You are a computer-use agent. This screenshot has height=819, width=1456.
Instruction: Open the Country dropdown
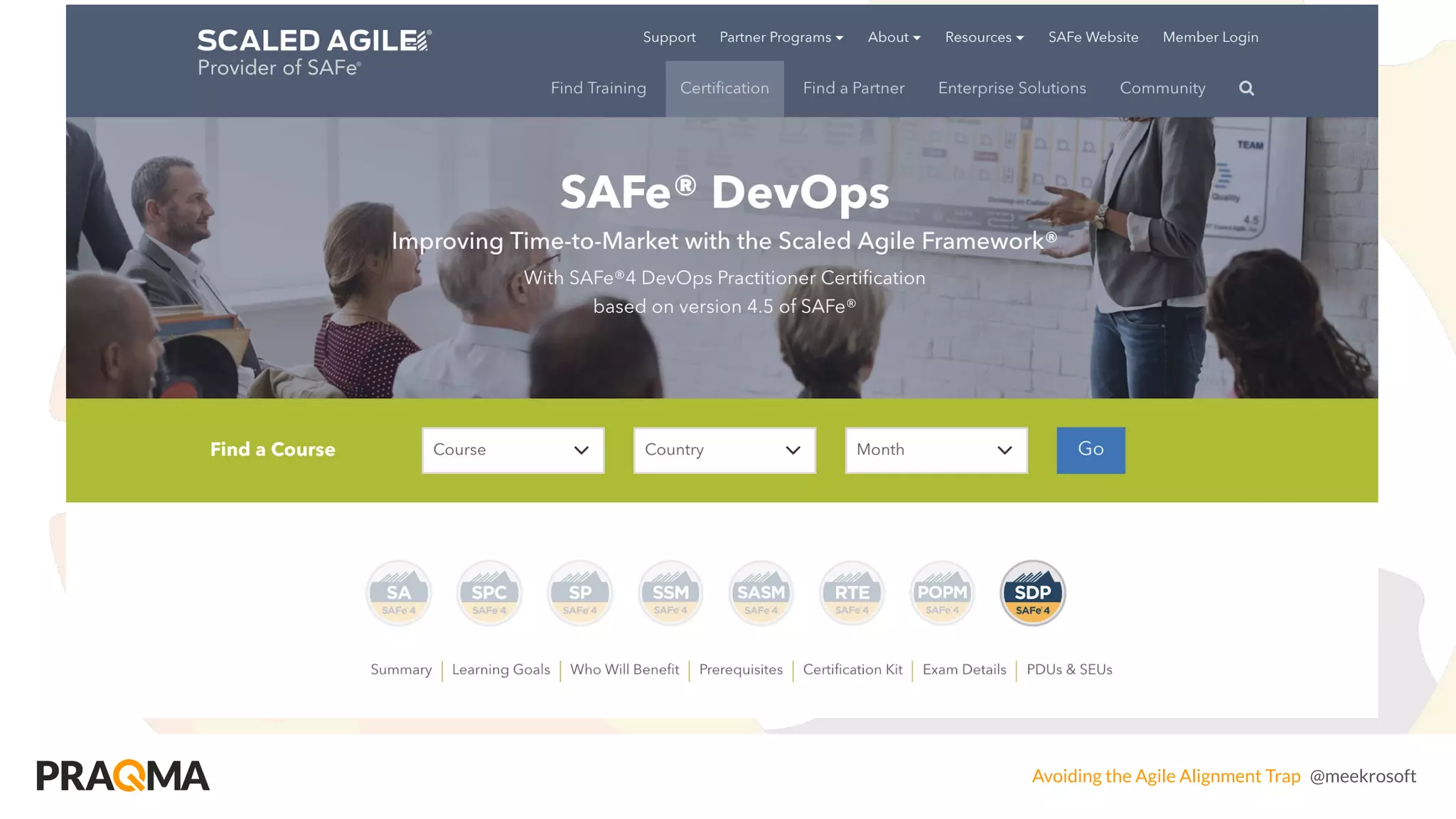(x=724, y=450)
